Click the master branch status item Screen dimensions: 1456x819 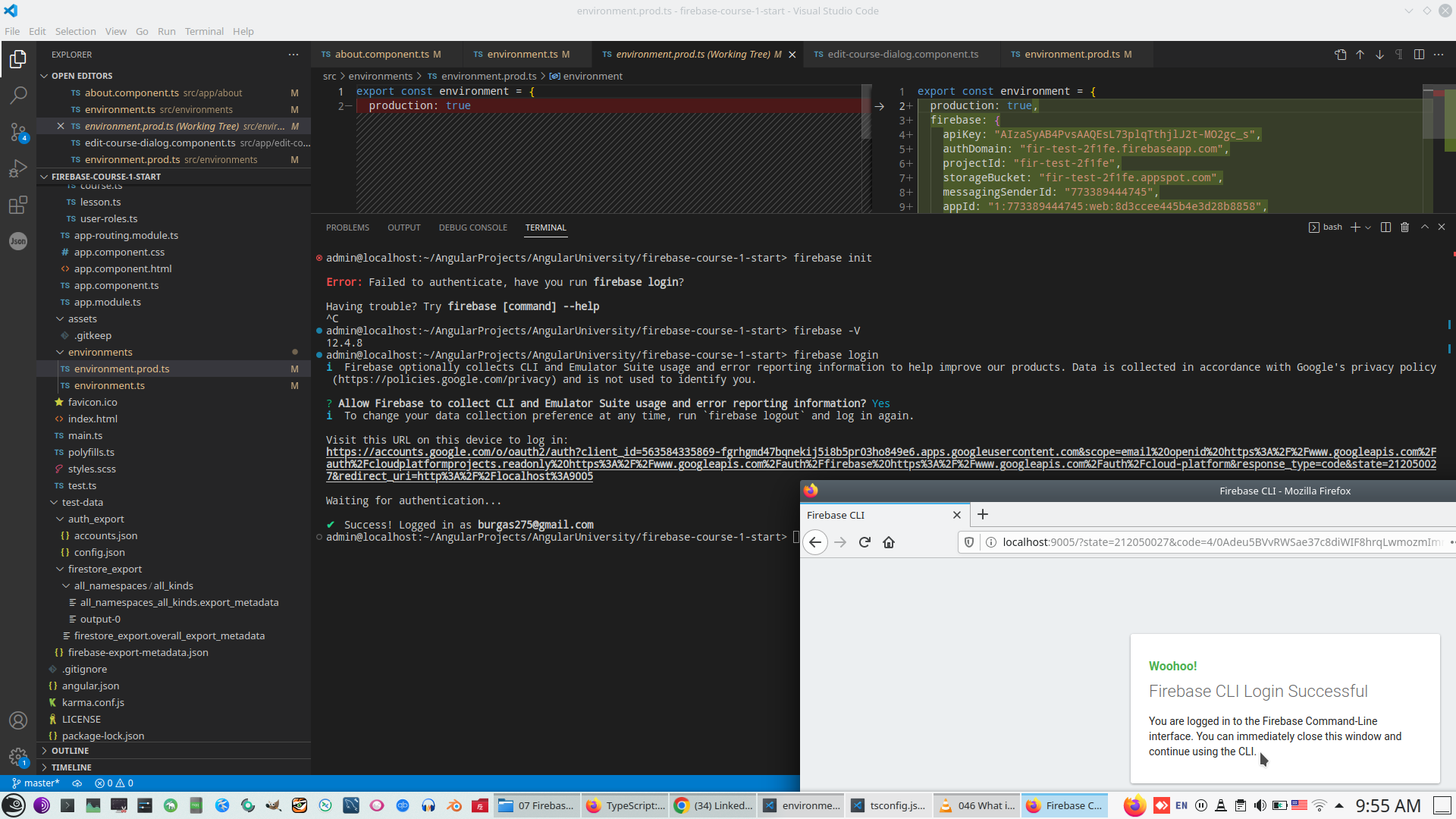point(36,783)
